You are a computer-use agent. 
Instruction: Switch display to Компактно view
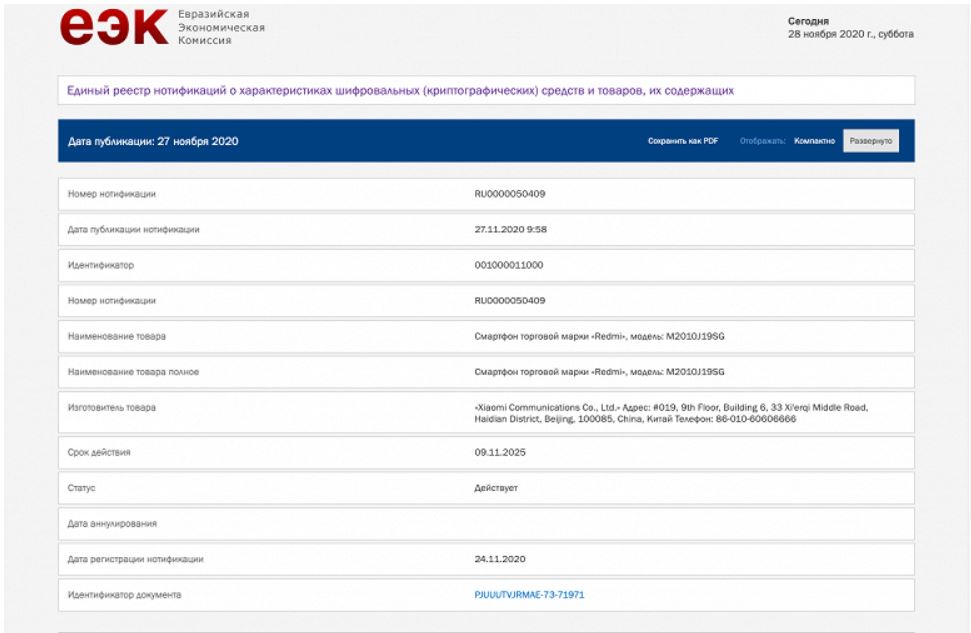tap(814, 141)
